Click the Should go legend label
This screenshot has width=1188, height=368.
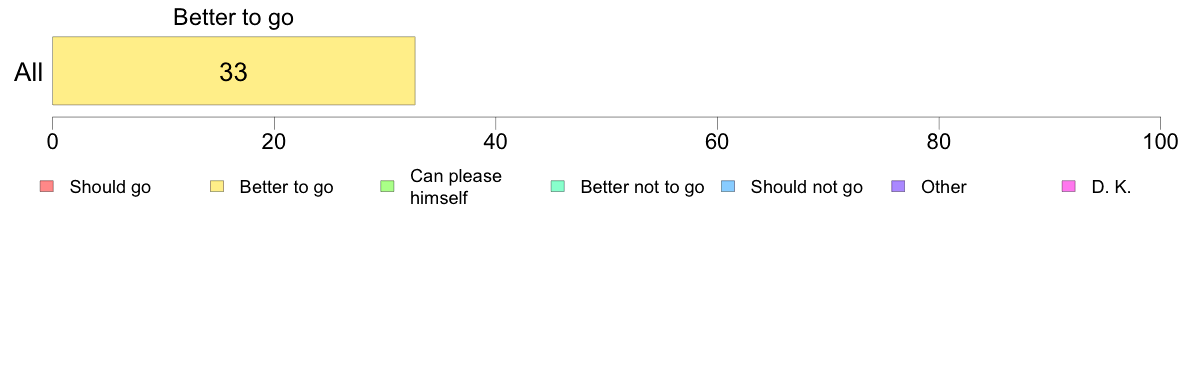click(x=110, y=188)
